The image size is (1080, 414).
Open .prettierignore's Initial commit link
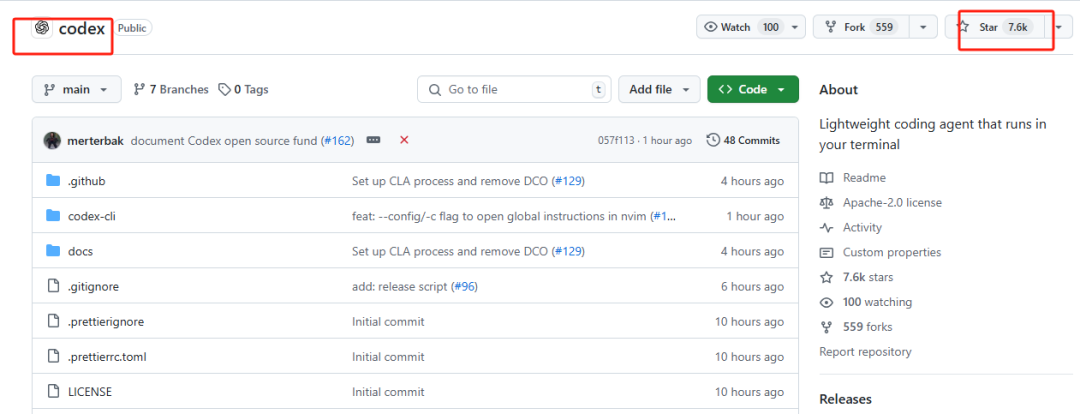(388, 322)
